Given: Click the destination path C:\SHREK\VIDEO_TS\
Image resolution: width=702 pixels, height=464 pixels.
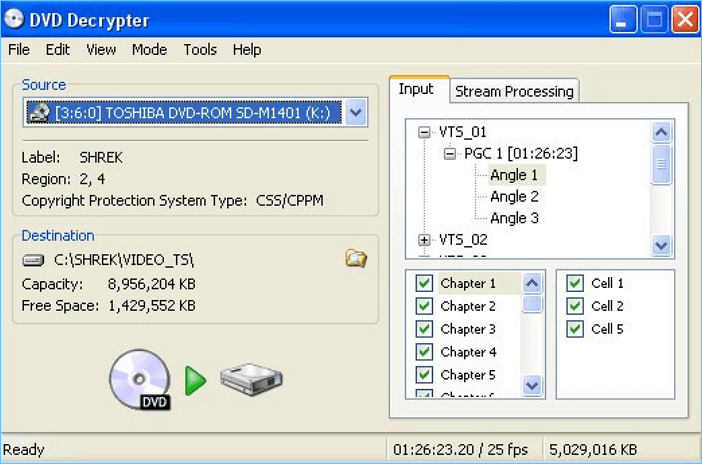Looking at the screenshot, I should click(124, 260).
